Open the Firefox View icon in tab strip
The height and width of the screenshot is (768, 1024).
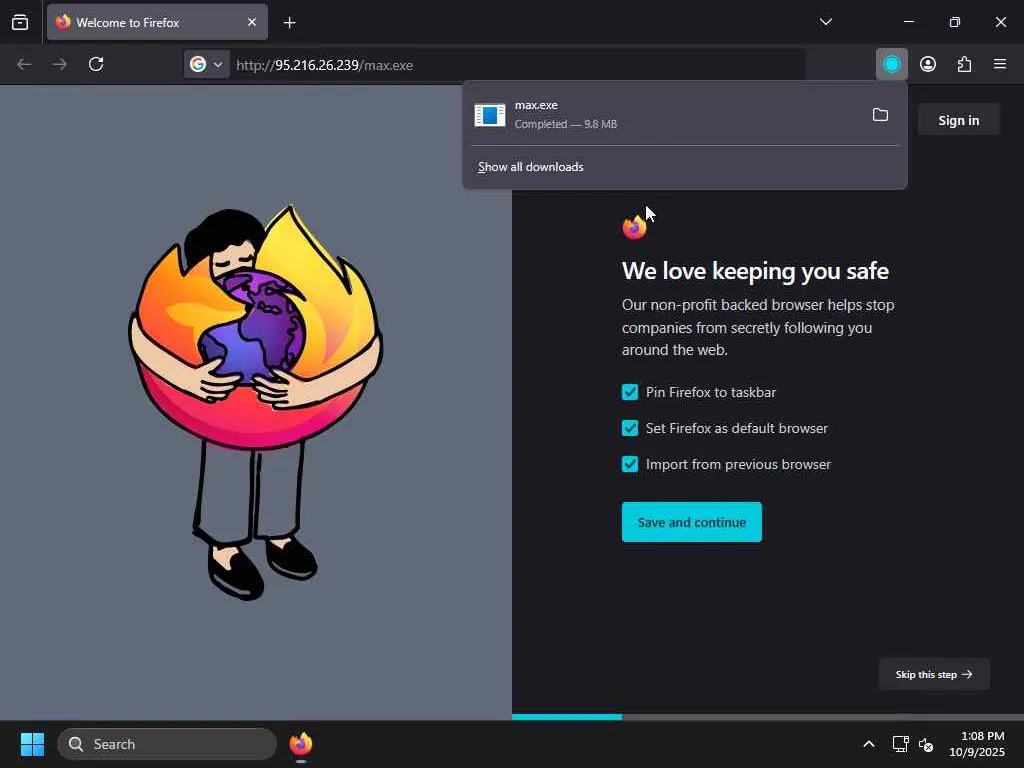20,22
